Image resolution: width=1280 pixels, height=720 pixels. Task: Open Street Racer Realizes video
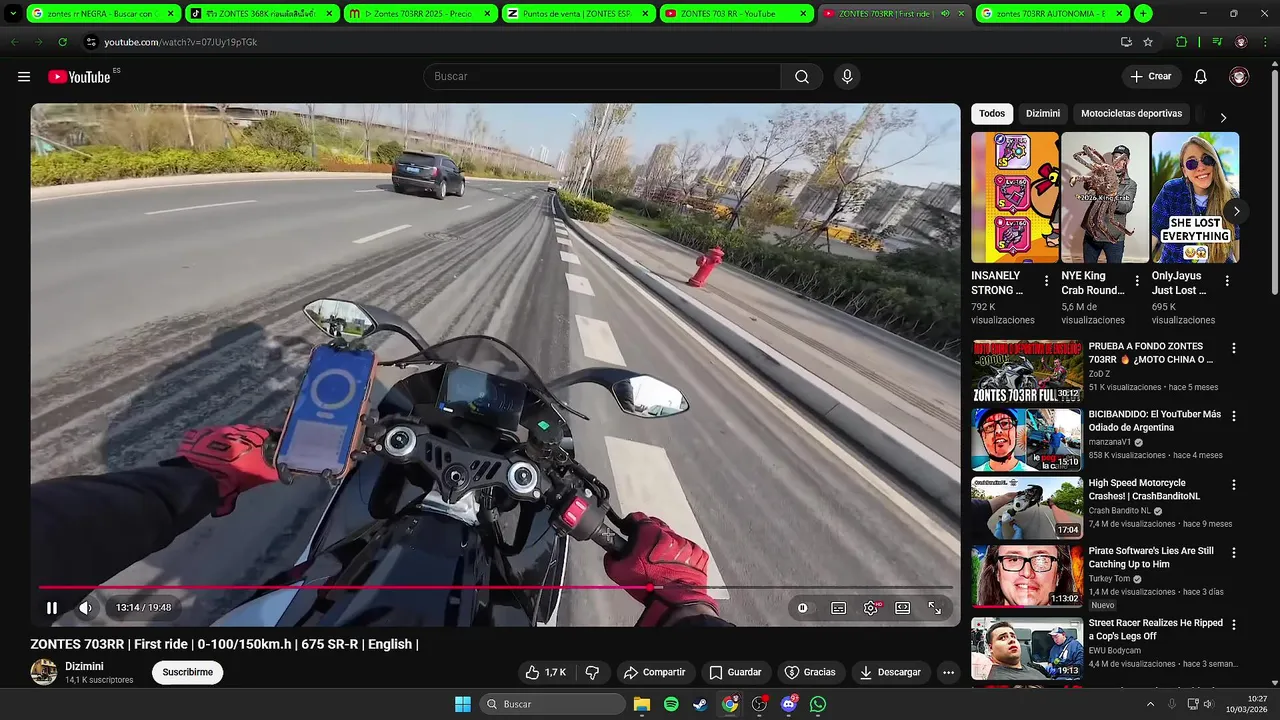click(1027, 649)
